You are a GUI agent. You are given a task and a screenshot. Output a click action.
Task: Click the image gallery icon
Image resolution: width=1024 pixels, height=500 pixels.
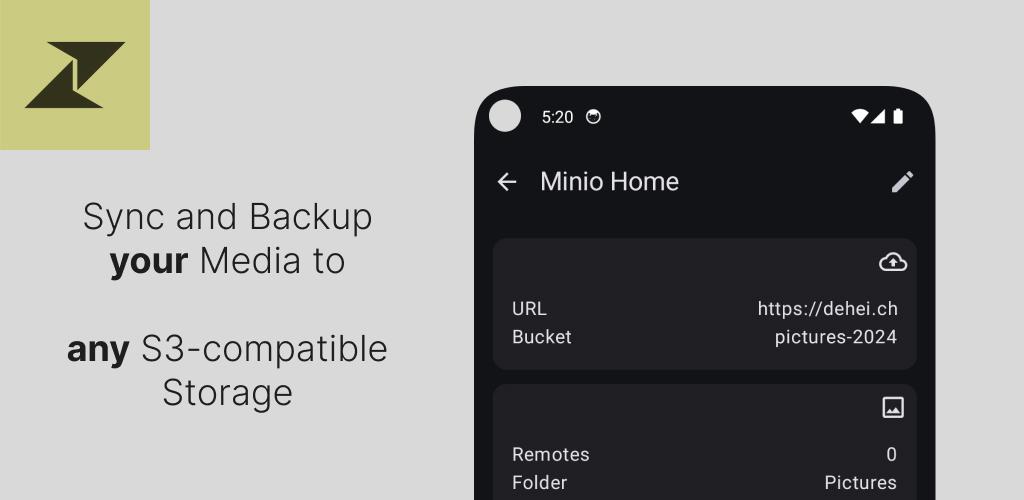click(x=892, y=407)
